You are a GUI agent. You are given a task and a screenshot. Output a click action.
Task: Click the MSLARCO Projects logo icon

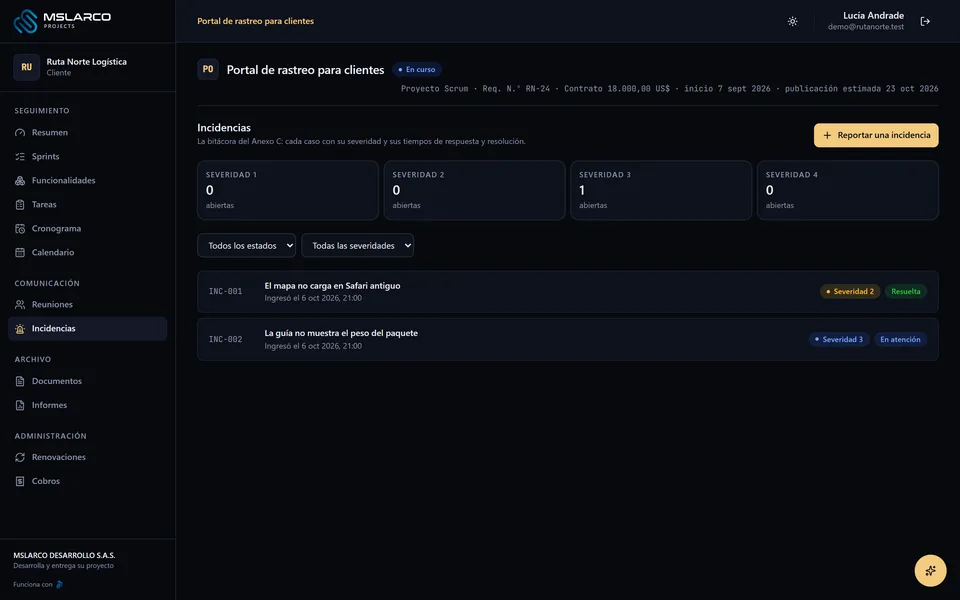pyautogui.click(x=26, y=21)
